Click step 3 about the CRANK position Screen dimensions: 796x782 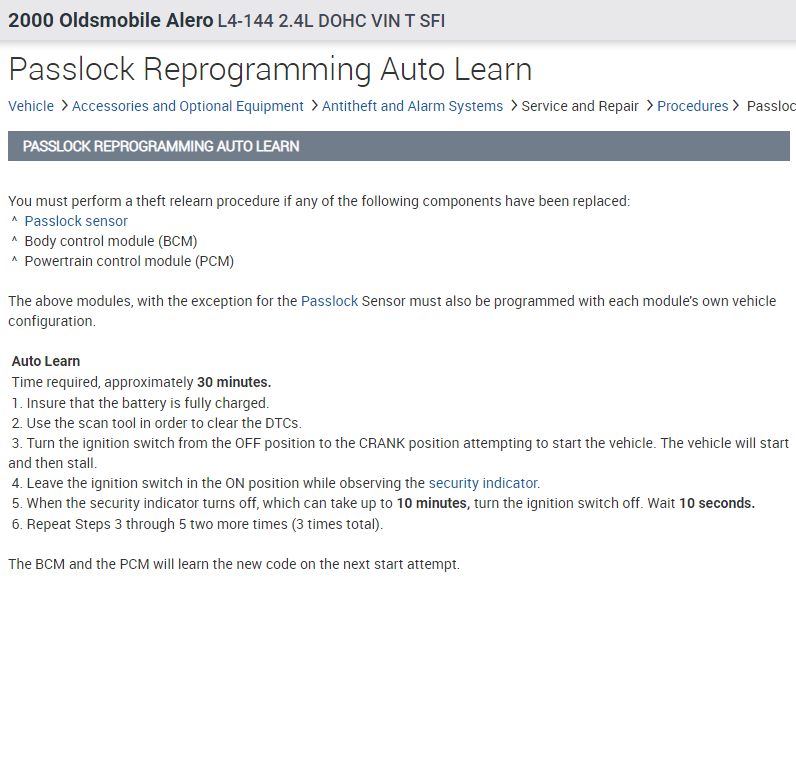[399, 453]
